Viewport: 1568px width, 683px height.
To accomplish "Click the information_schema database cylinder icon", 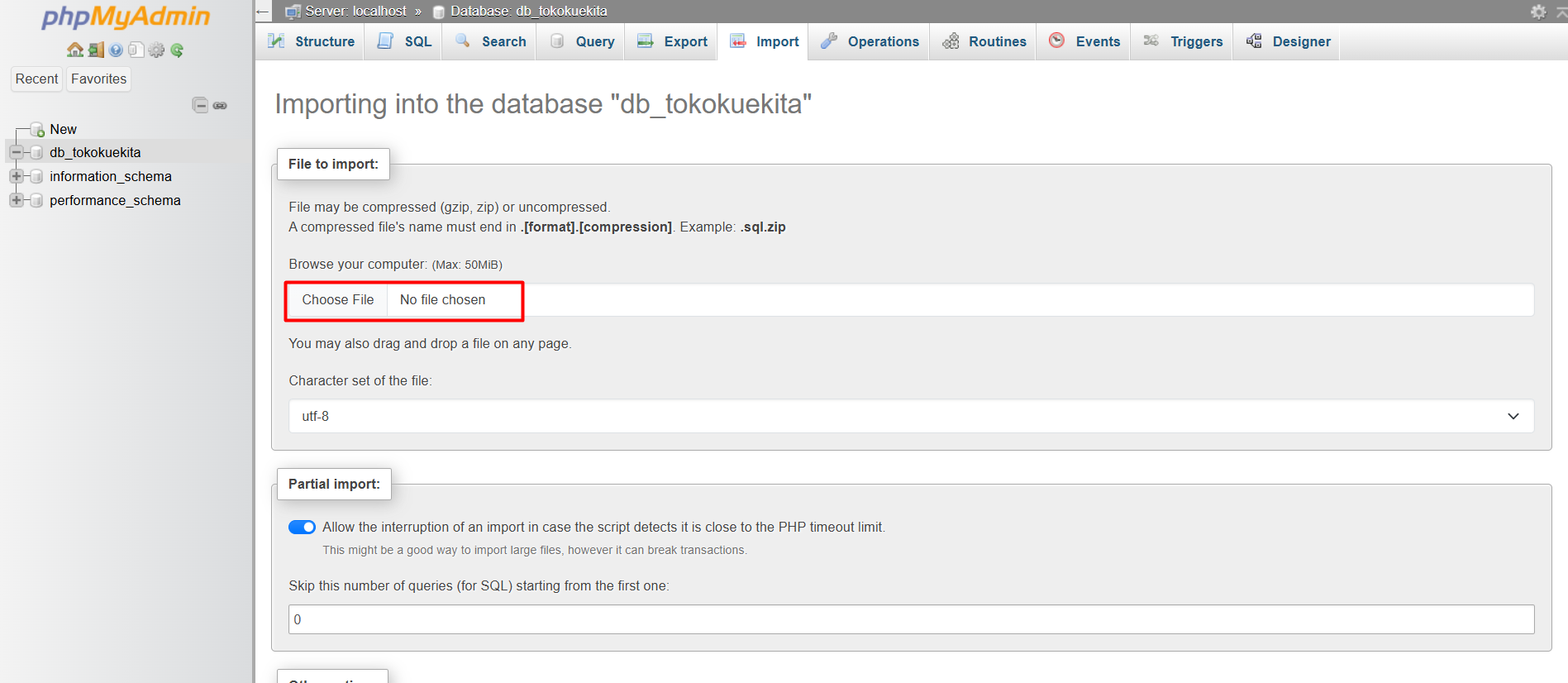I will point(36,176).
